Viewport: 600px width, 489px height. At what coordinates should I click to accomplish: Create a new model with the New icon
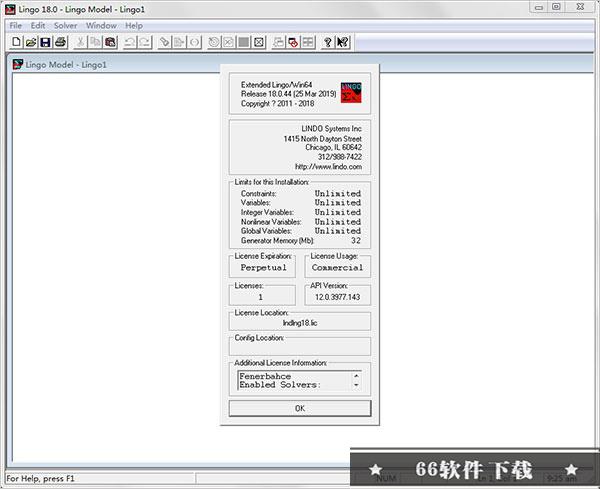pos(16,42)
